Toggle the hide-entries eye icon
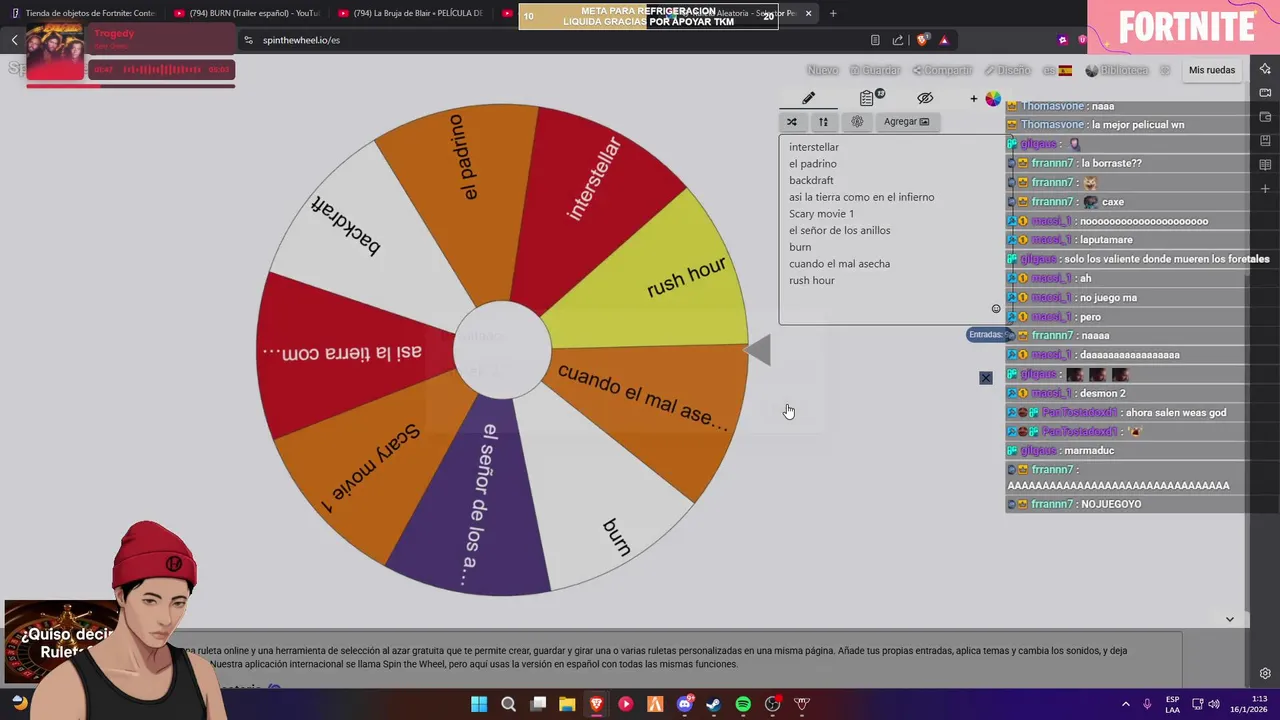The image size is (1280, 720). [925, 98]
